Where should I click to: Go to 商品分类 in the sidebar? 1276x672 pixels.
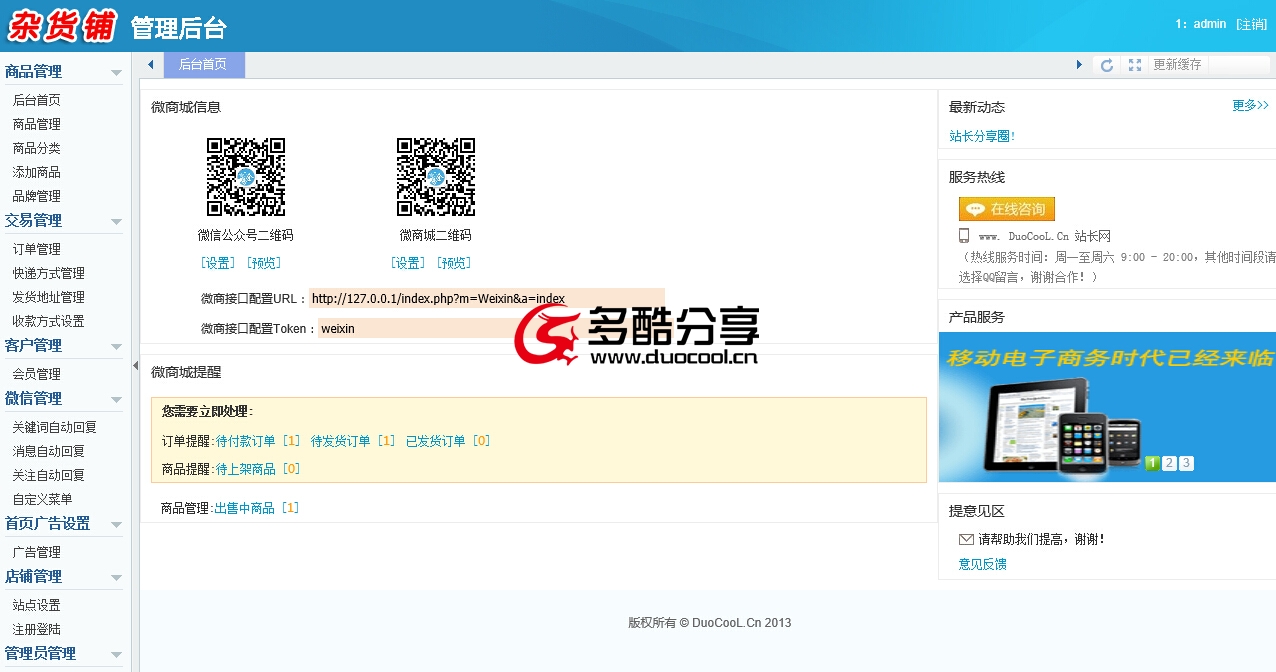point(36,148)
